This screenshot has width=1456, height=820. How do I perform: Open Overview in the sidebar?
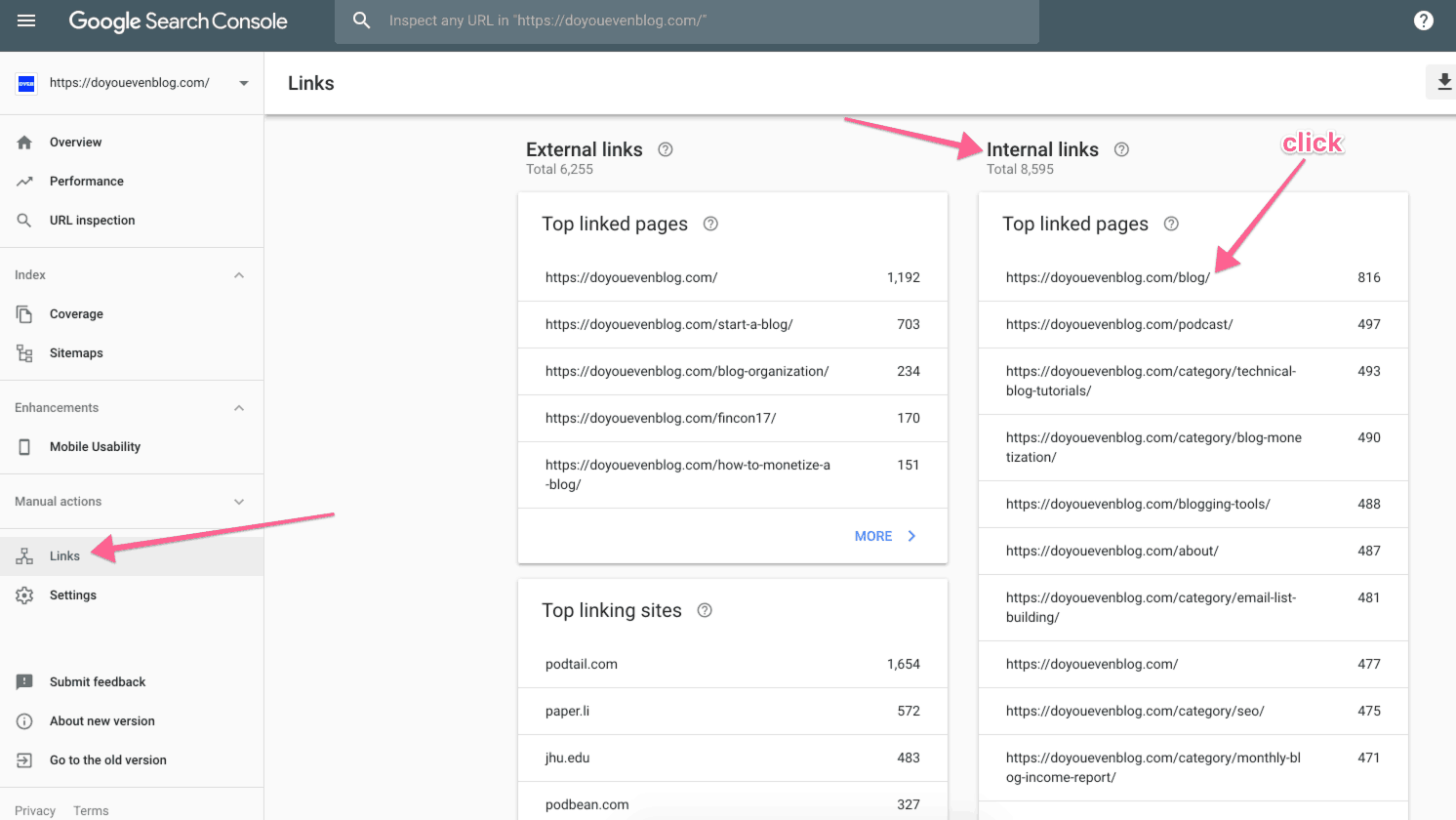point(132,143)
